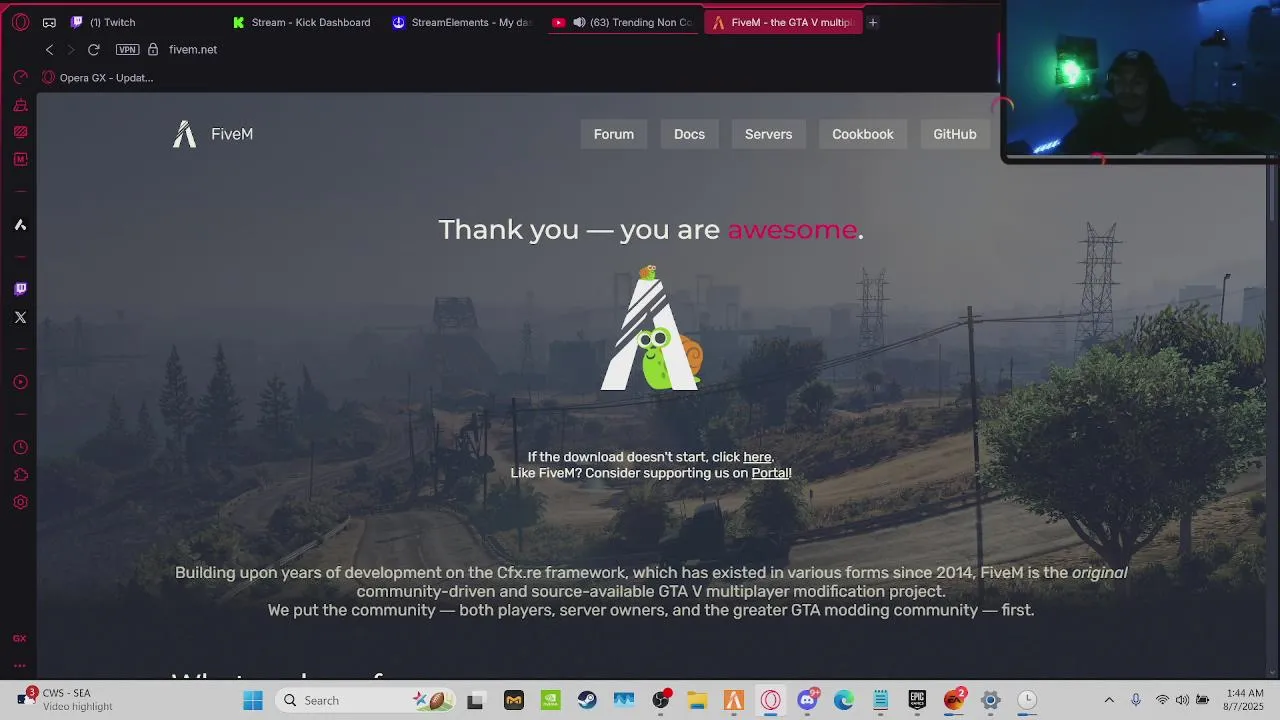Open Microsoft Edge from the taskbar
The height and width of the screenshot is (720, 1280).
click(844, 700)
